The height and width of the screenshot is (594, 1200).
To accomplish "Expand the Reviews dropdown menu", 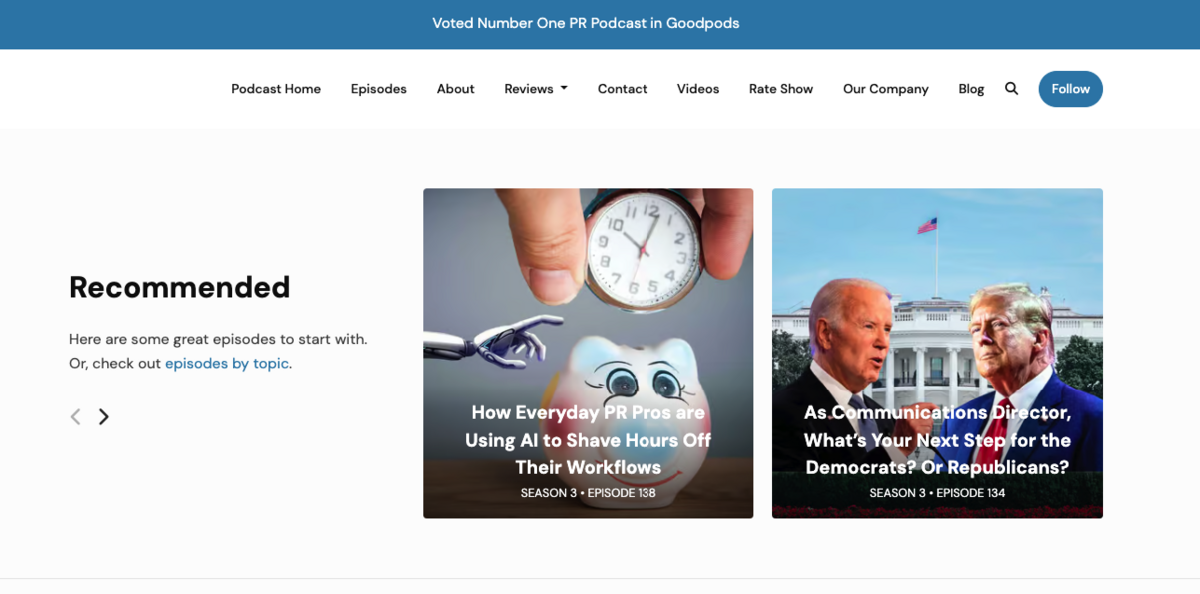I will click(x=535, y=89).
